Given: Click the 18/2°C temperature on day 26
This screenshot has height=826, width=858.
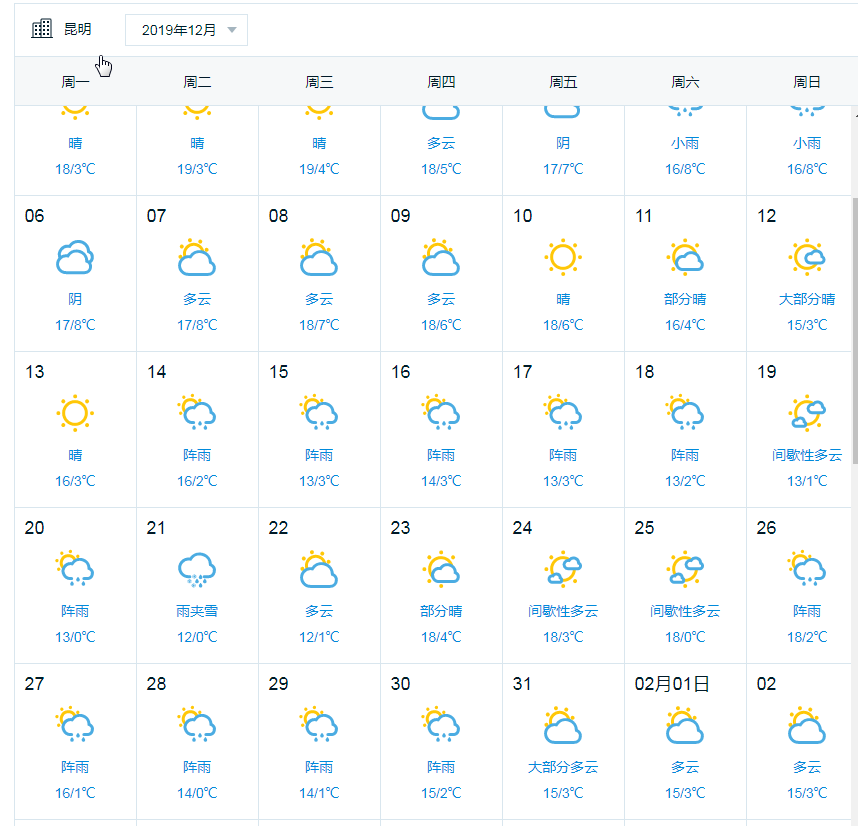Looking at the screenshot, I should coord(807,637).
